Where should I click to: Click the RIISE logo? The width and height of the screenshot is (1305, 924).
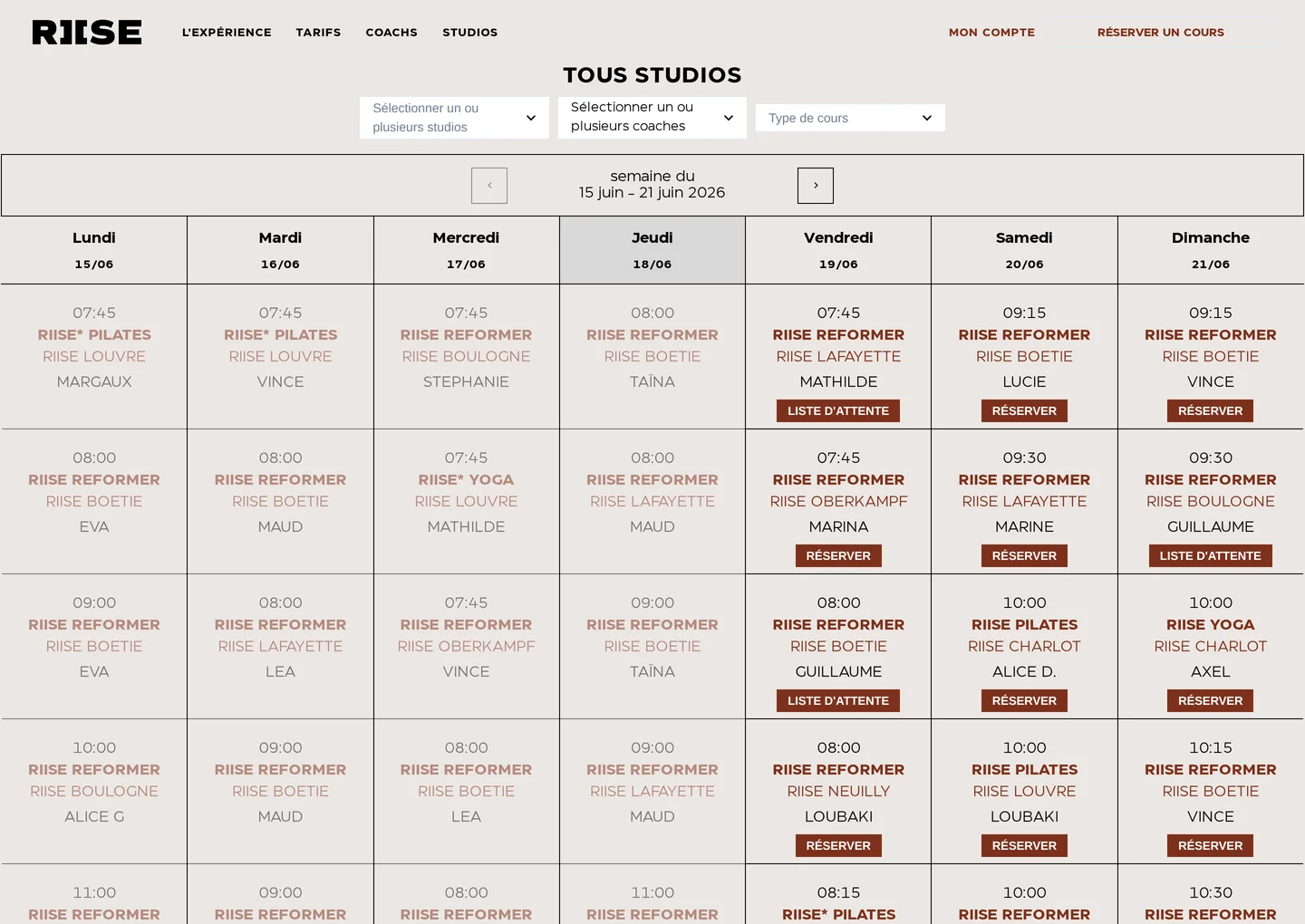tap(87, 33)
